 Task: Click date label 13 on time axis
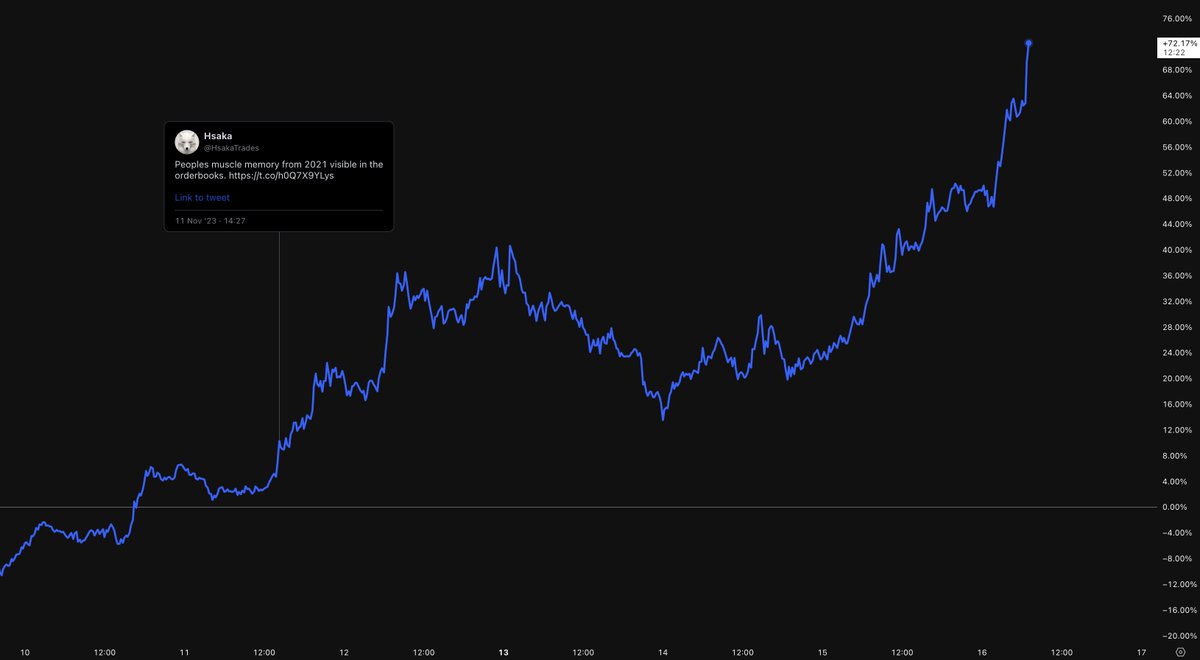point(503,653)
